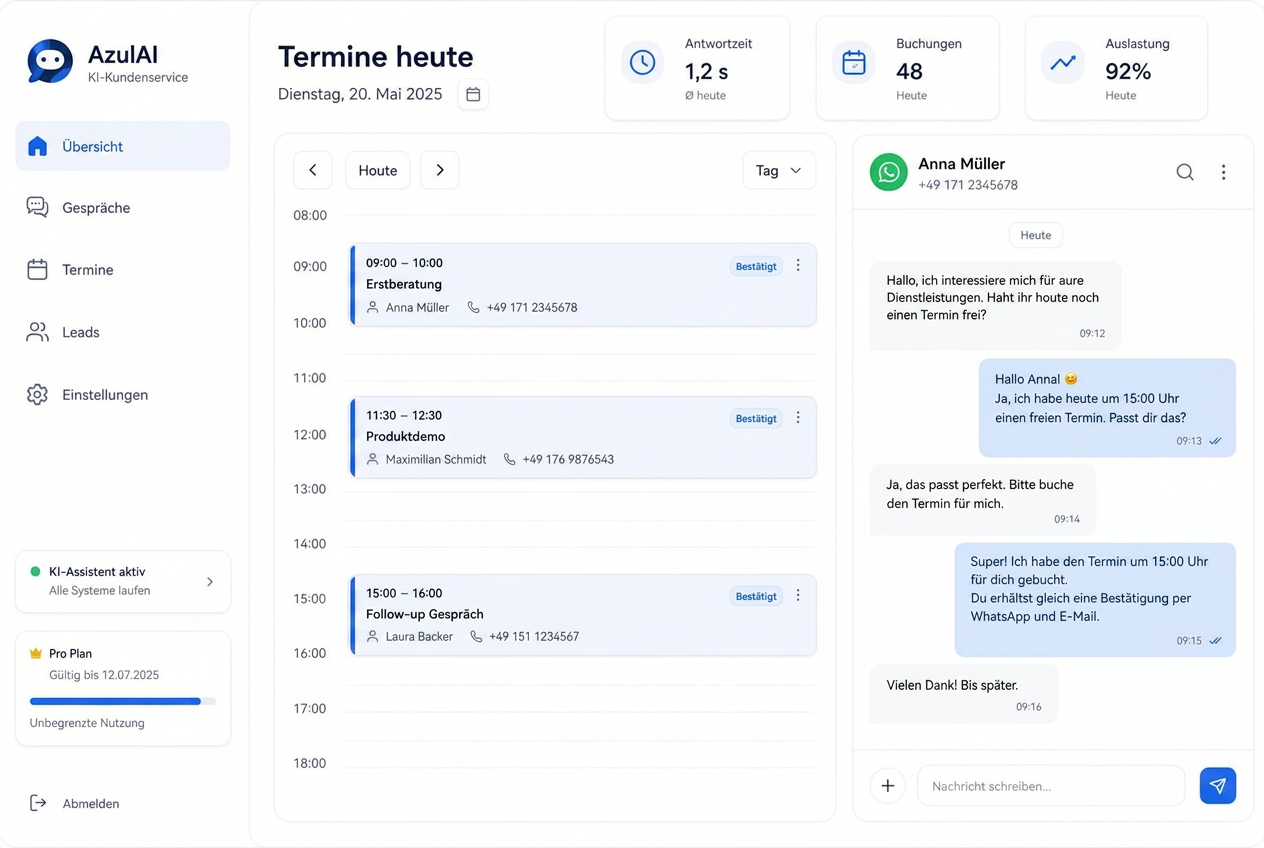Click the Antwortzeit clock icon

pyautogui.click(x=642, y=62)
